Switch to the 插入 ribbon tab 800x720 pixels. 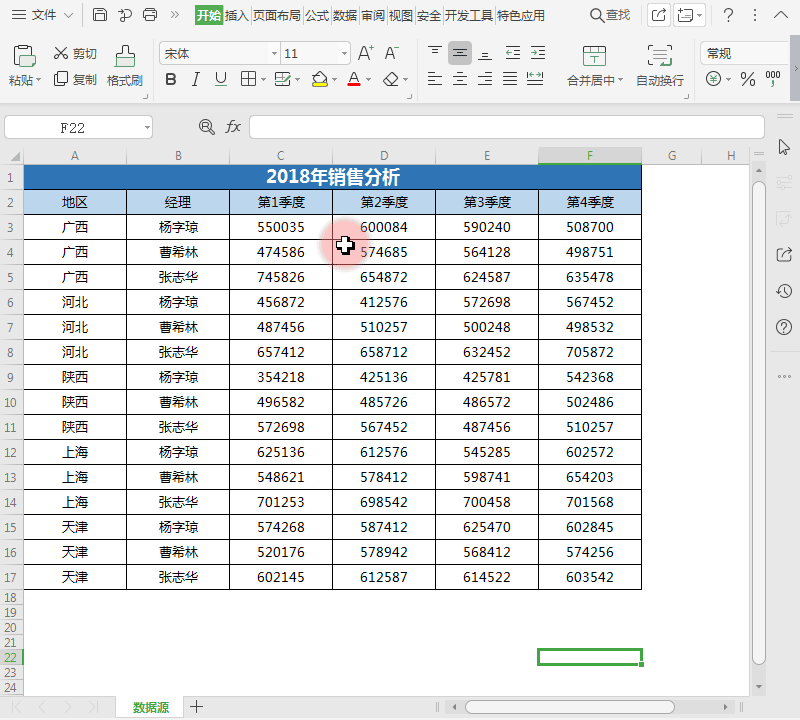click(x=236, y=15)
